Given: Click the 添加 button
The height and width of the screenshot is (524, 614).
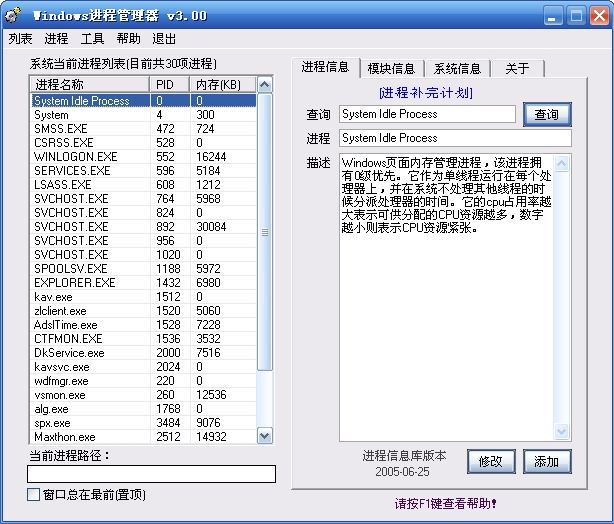Looking at the screenshot, I should point(547,461).
